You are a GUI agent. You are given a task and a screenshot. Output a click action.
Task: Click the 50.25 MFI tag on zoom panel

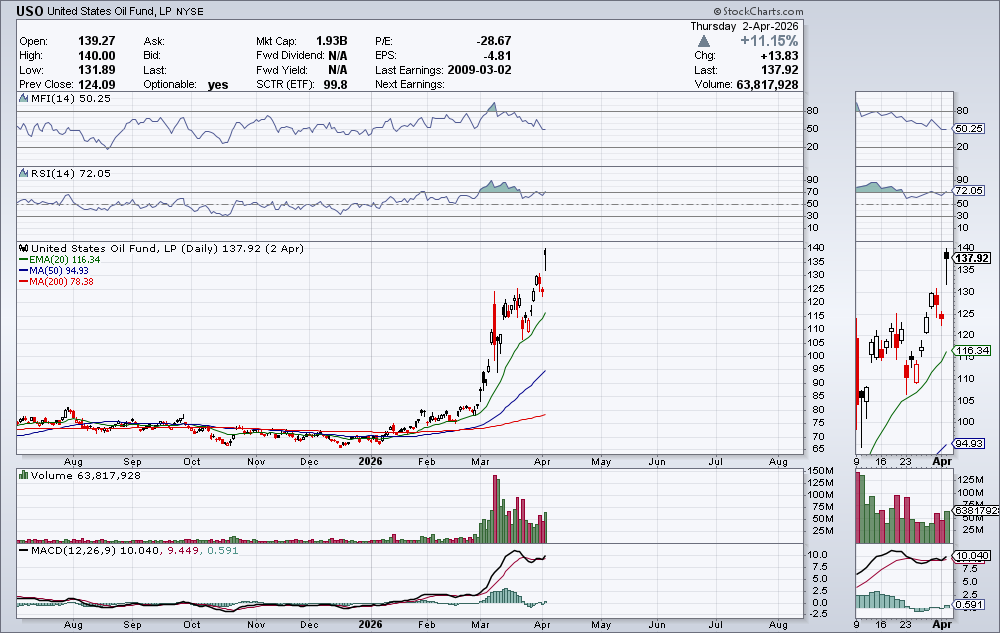point(969,128)
